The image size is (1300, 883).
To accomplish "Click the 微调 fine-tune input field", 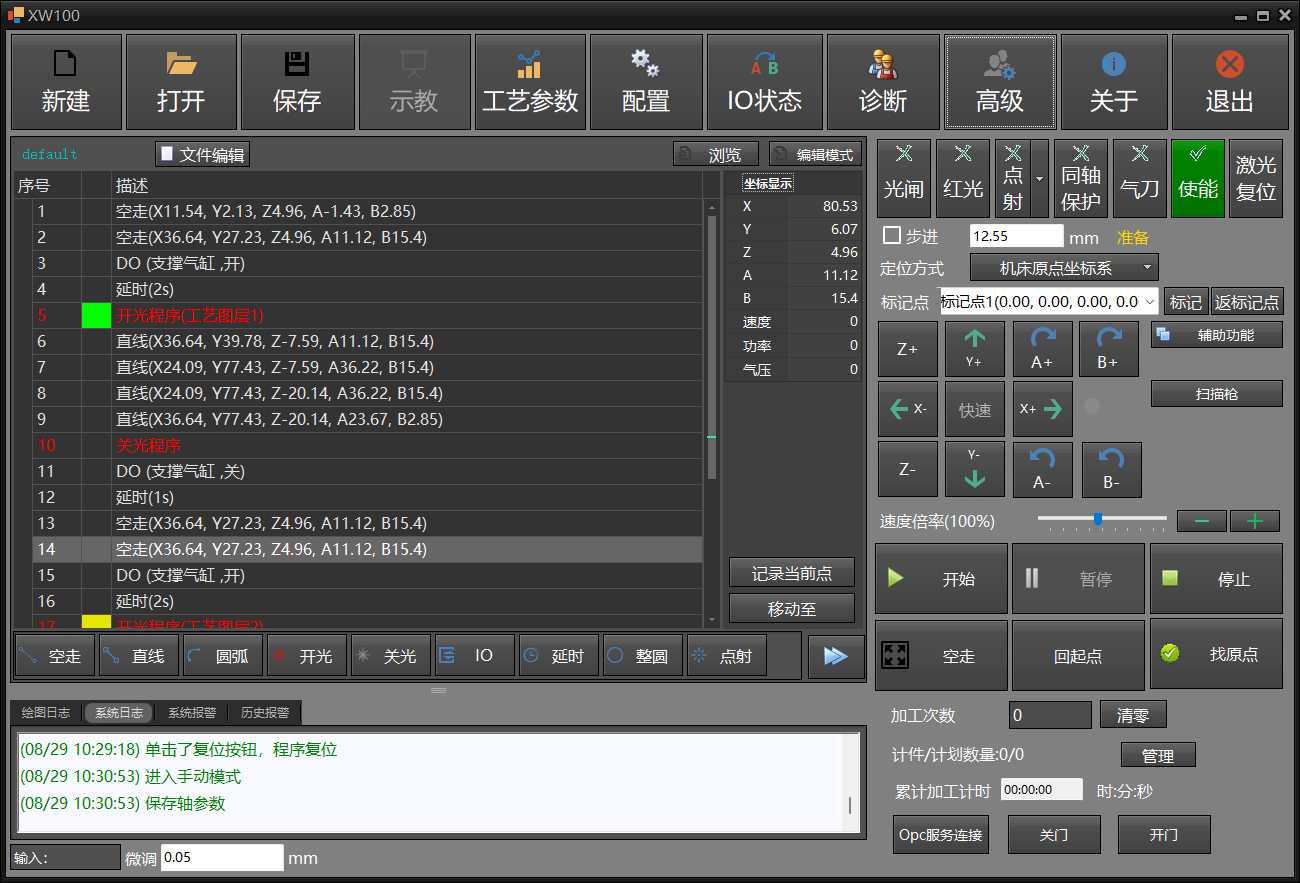I will (x=222, y=858).
